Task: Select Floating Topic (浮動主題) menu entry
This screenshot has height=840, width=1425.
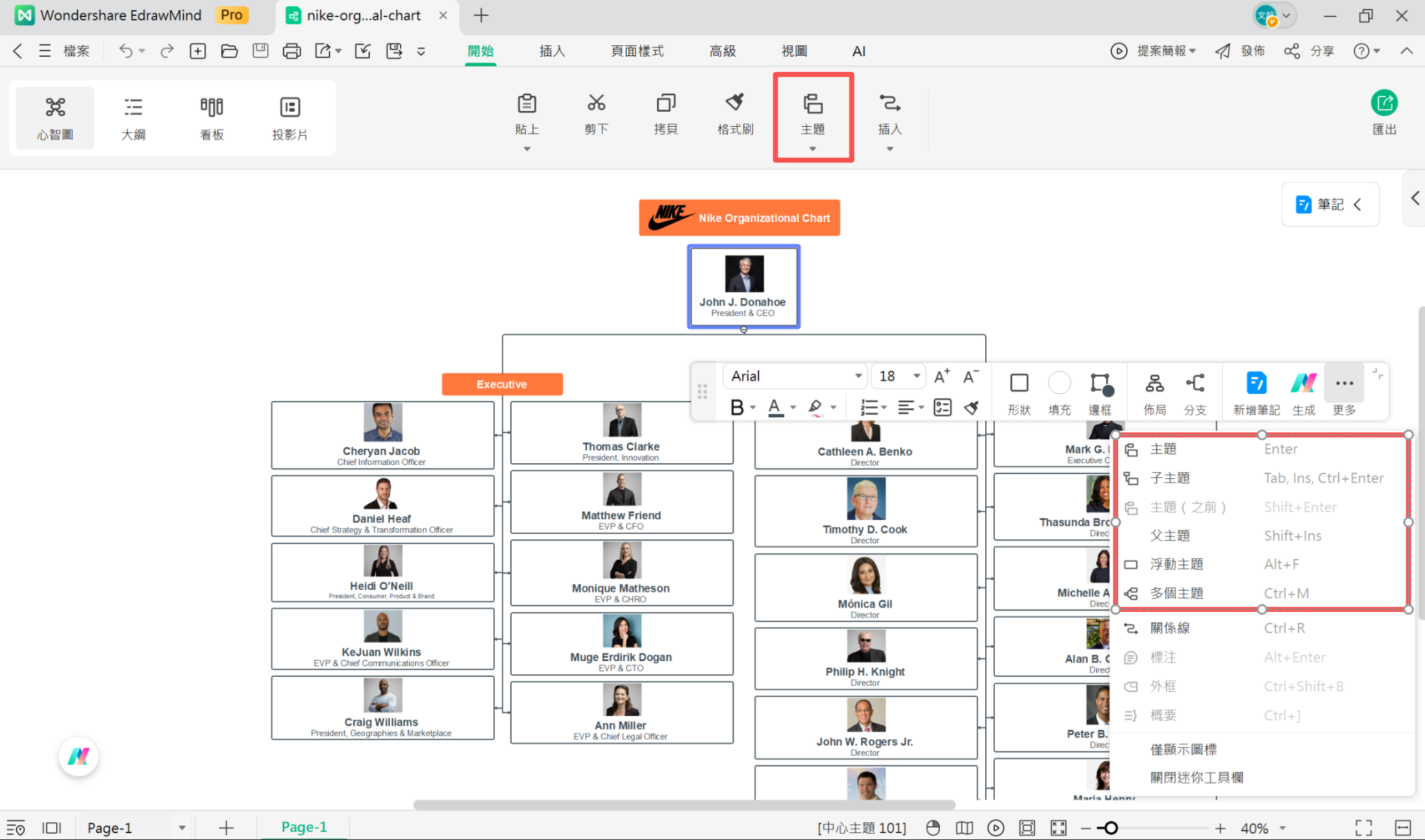Action: tap(1176, 564)
